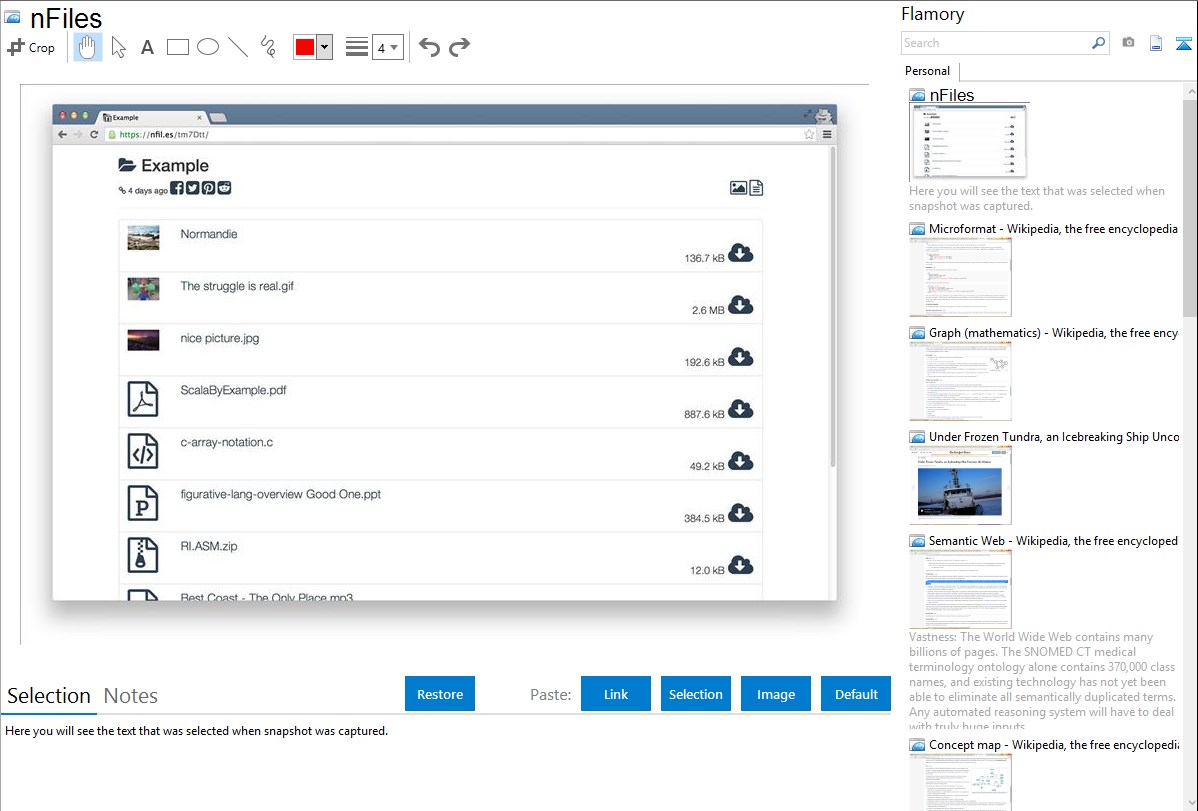Click the nice picture.jpg thumbnail

click(x=143, y=340)
